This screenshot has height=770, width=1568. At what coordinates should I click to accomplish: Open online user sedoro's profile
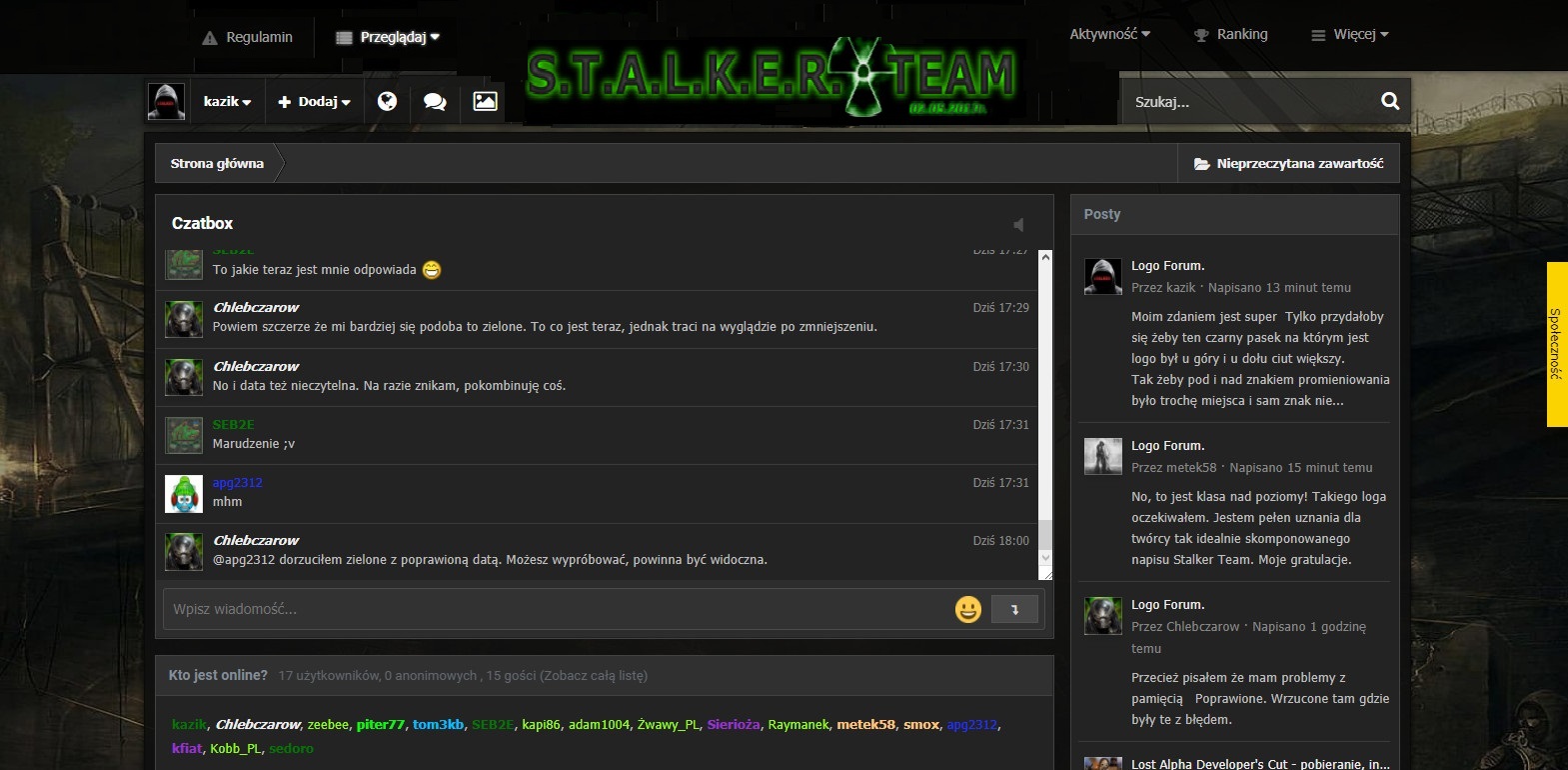coord(291,748)
